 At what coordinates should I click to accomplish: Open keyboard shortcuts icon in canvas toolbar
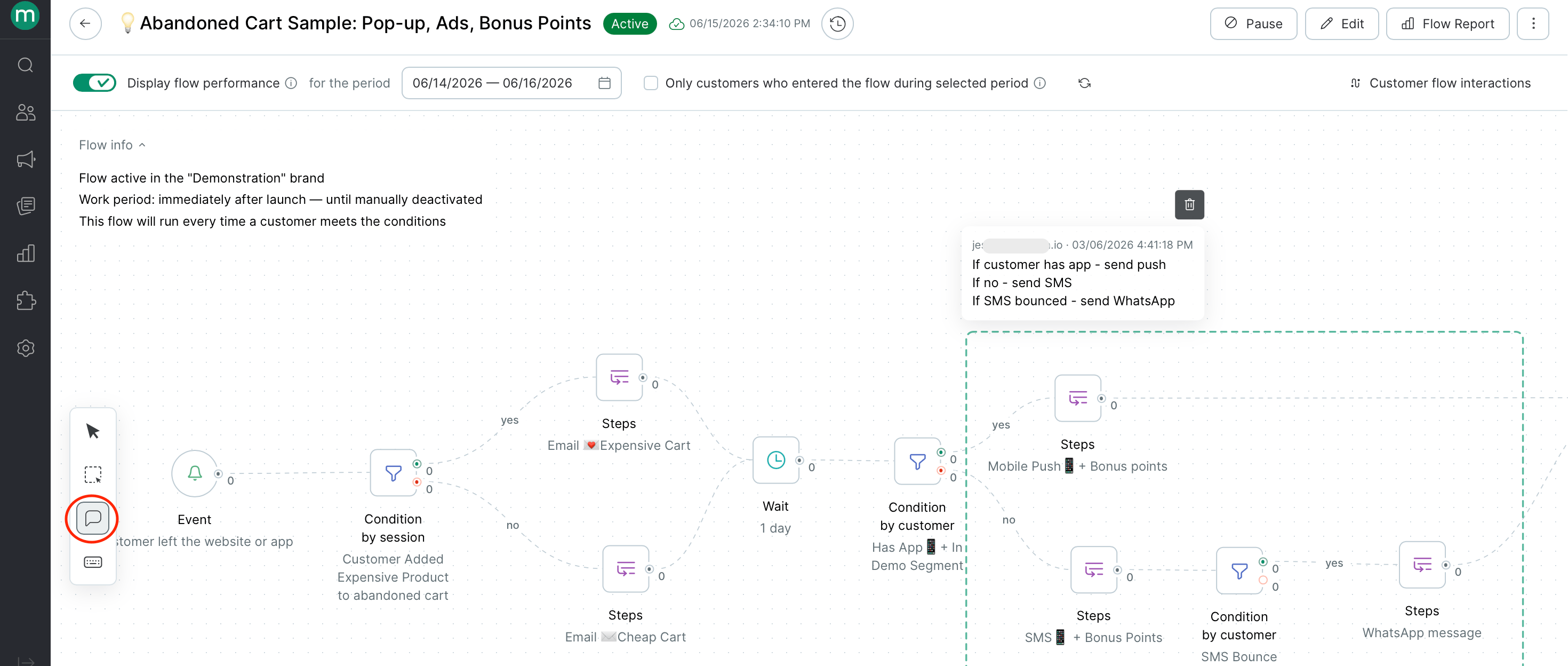coord(92,562)
